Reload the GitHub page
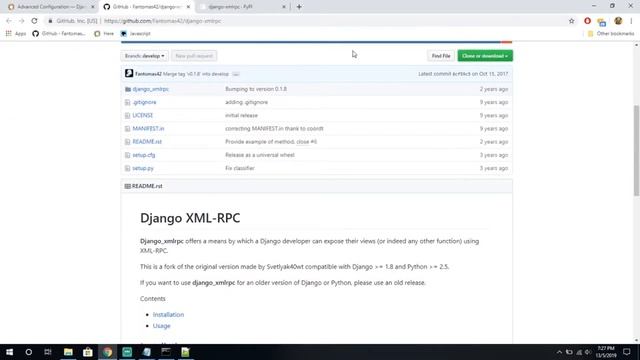The height and width of the screenshot is (360, 640). 34,21
